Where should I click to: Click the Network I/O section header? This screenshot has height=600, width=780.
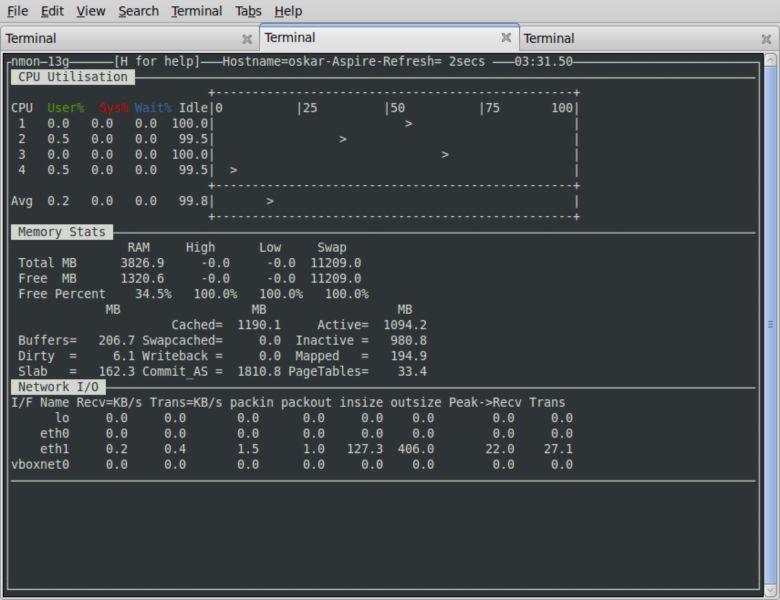58,387
